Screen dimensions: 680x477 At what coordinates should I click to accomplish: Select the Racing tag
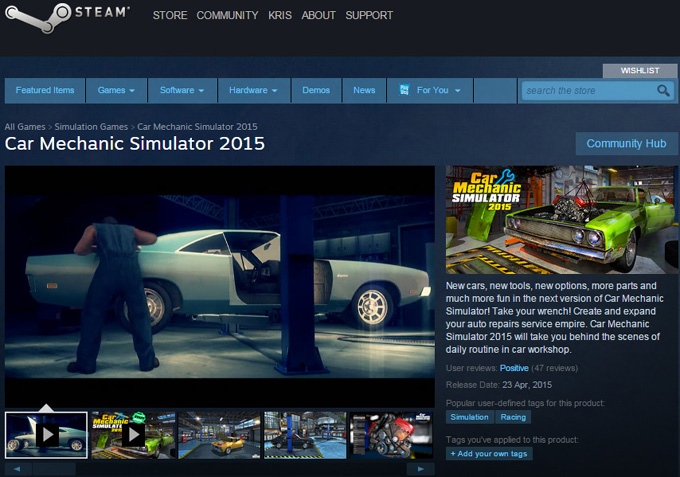pyautogui.click(x=513, y=417)
